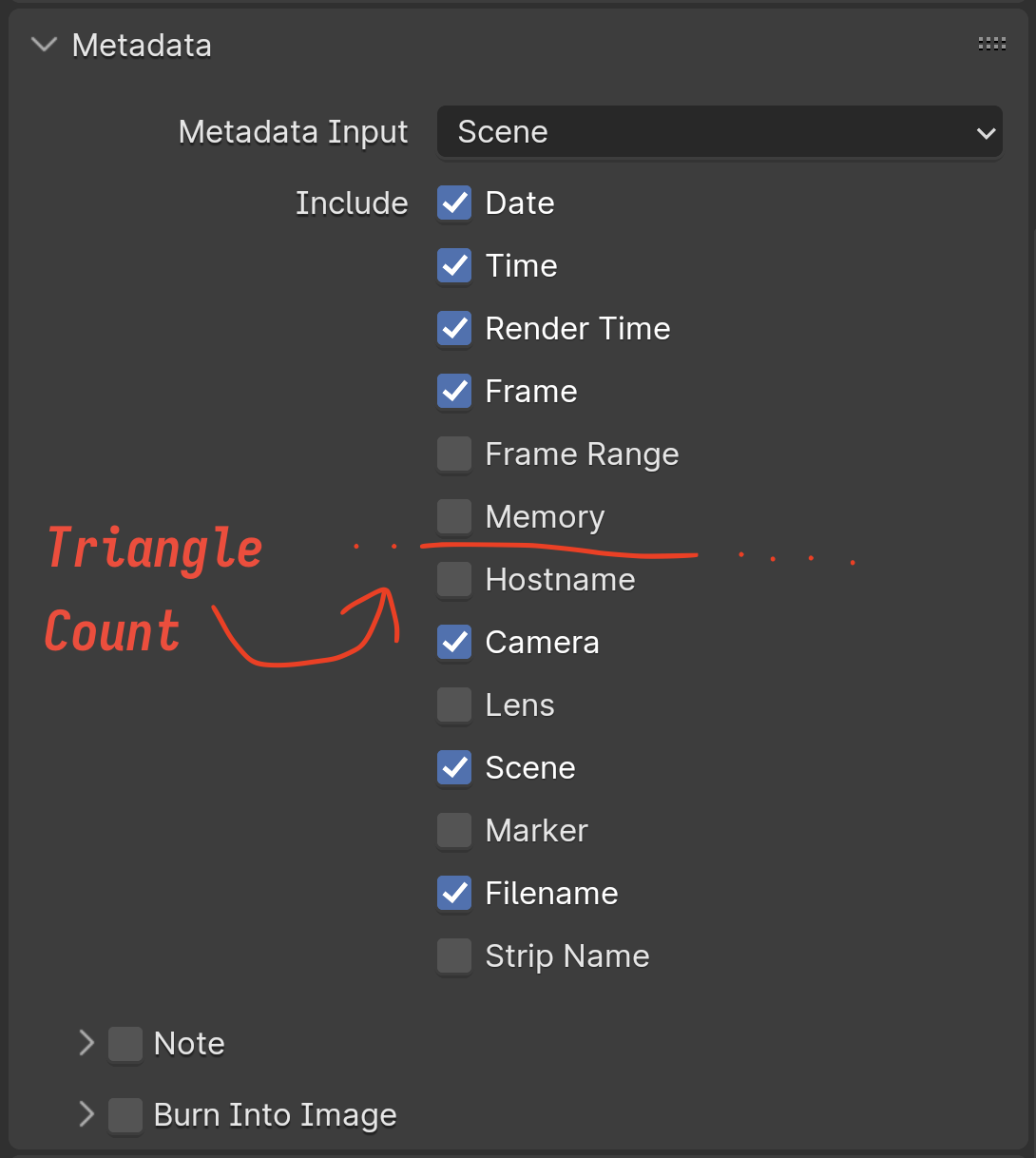The image size is (1036, 1158).
Task: Disable the Scene checkbox
Action: tap(454, 767)
